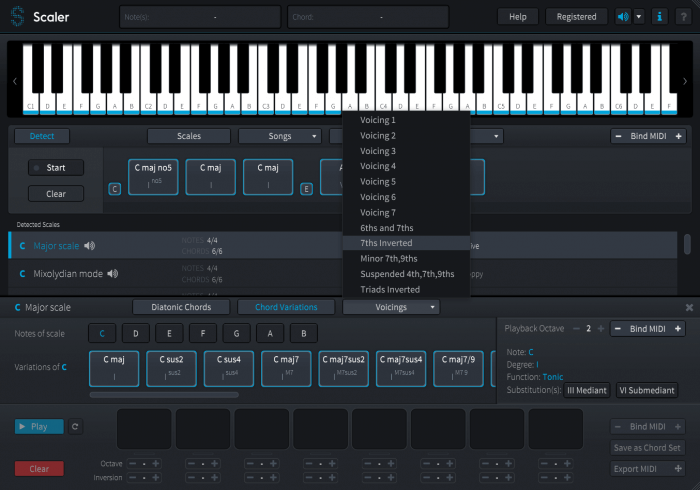Choose 7ths Inverted from the voicing menu

[x=386, y=243]
